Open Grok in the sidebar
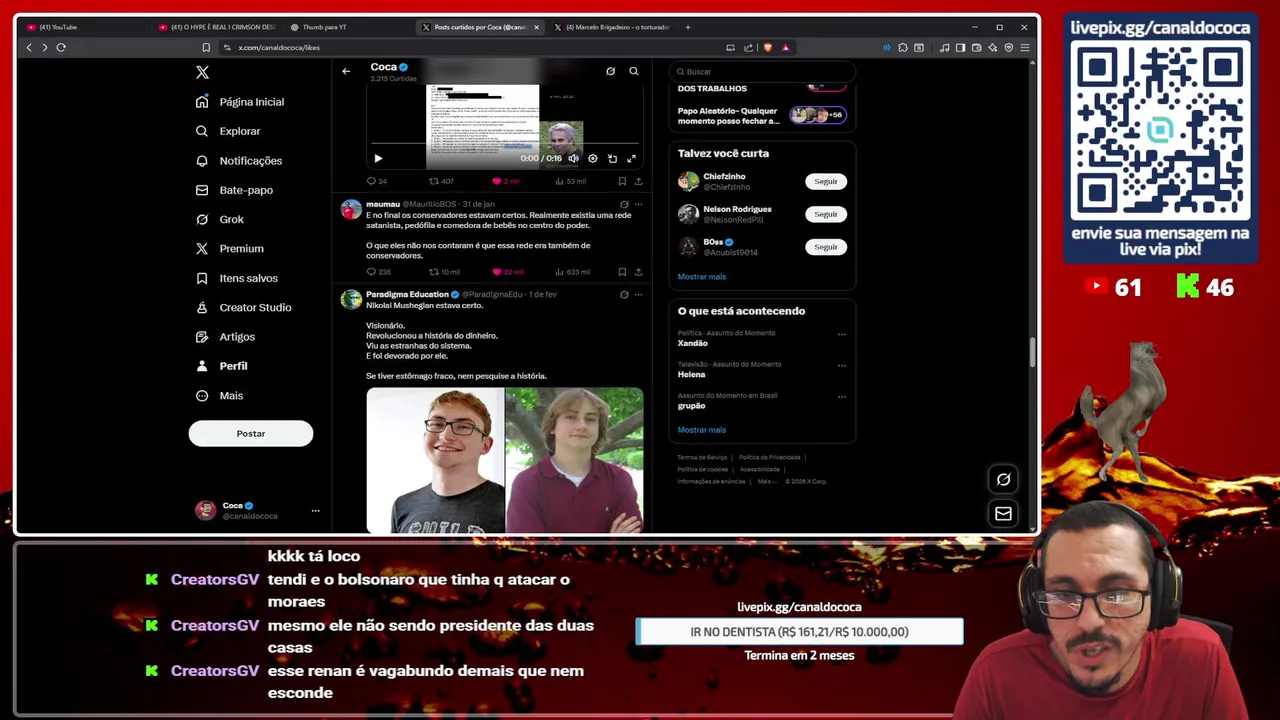 pos(220,219)
